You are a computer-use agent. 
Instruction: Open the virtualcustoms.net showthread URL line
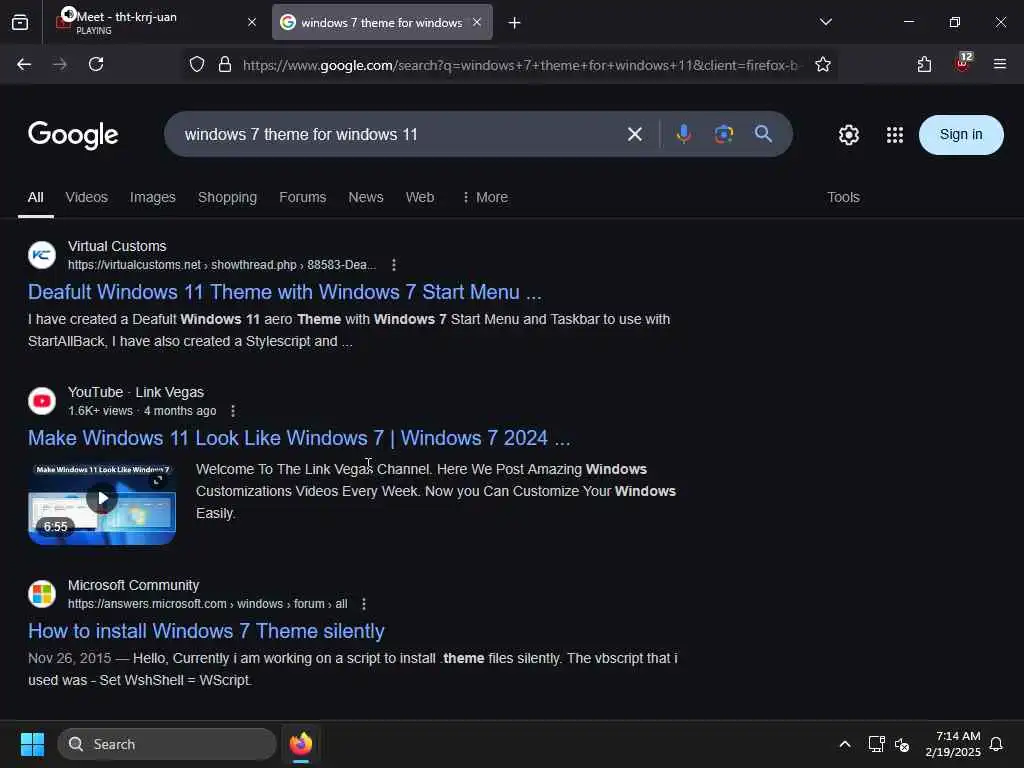[222, 265]
